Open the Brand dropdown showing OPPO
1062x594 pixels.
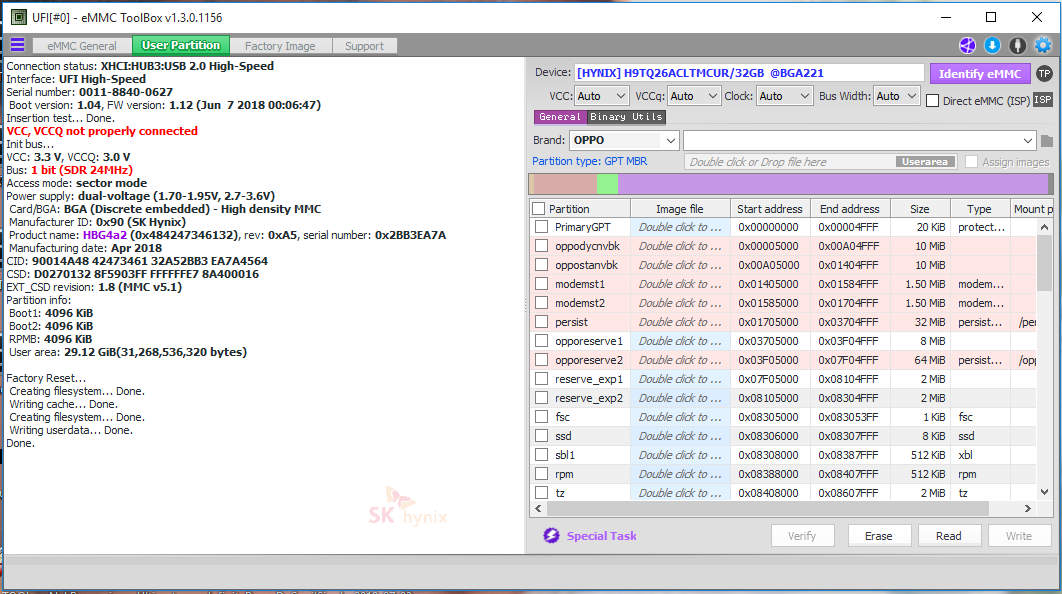(x=624, y=140)
